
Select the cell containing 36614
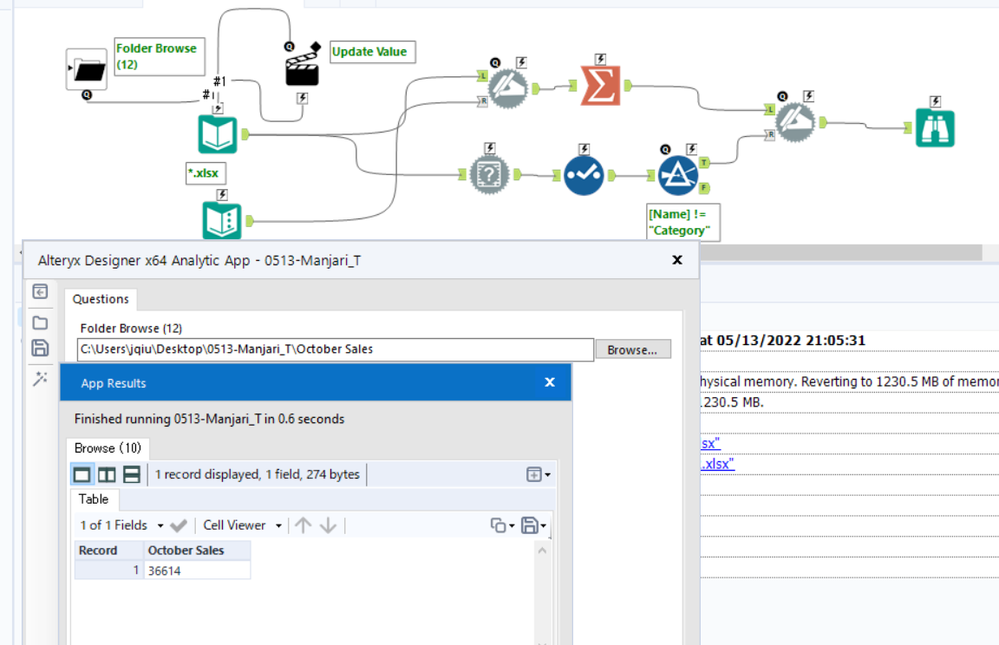[197, 570]
